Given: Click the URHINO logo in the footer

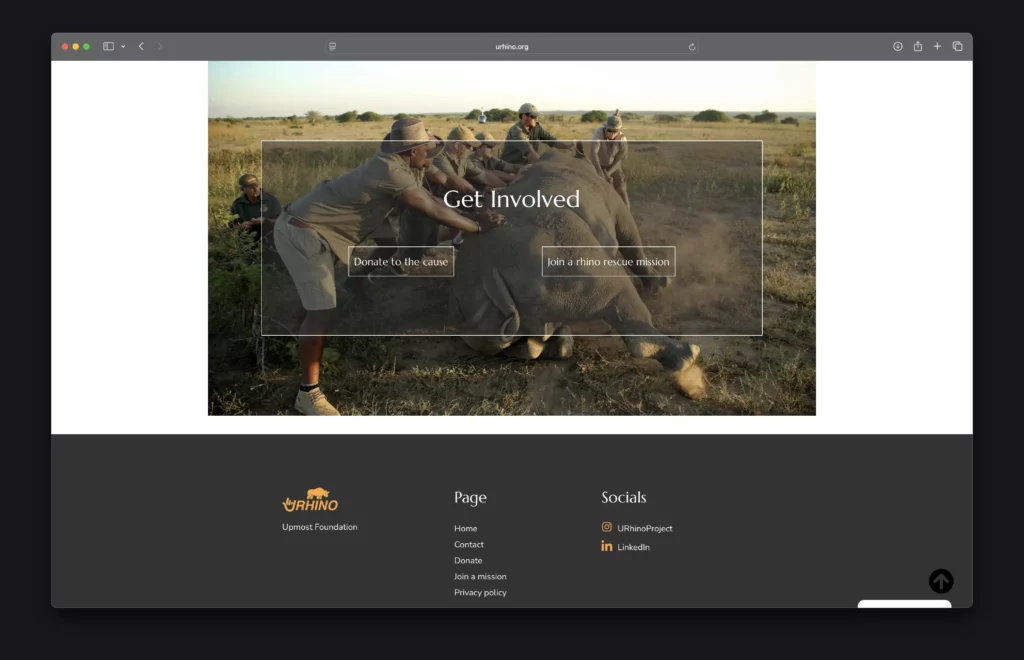Looking at the screenshot, I should tap(310, 500).
